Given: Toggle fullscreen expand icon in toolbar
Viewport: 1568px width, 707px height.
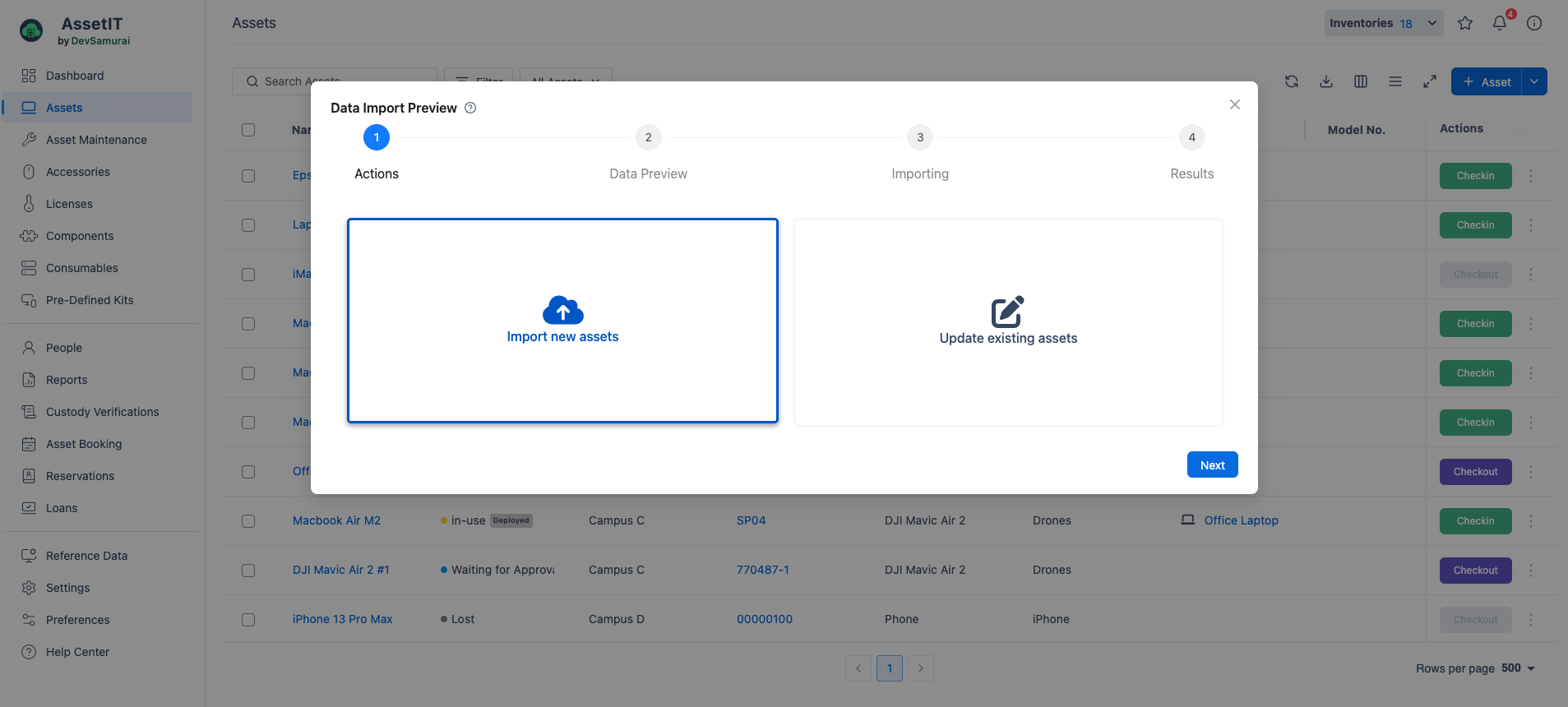Looking at the screenshot, I should click(1430, 81).
